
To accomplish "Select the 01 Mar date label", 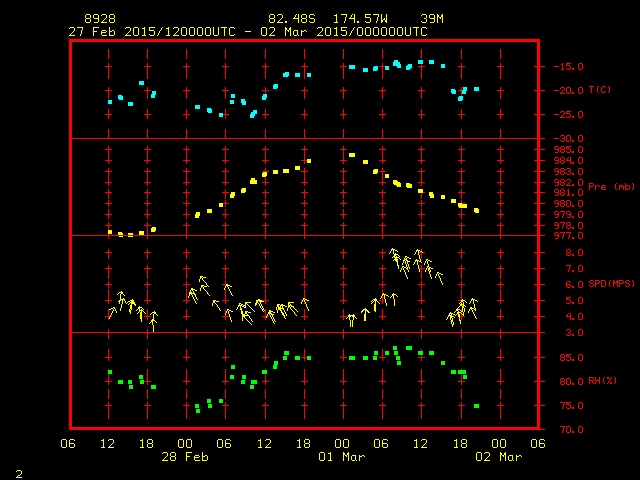I will 342,457.
